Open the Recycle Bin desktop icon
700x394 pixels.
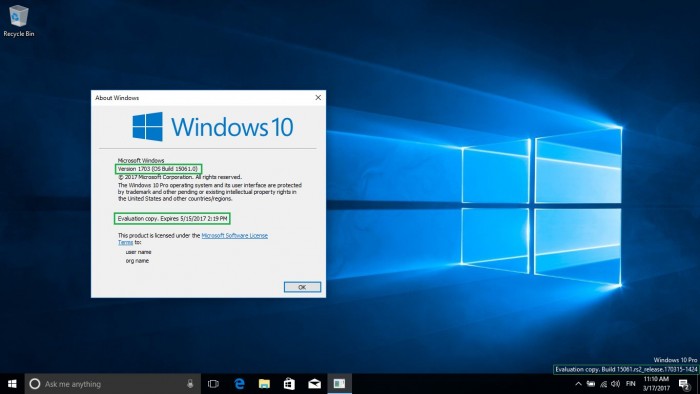[x=18, y=21]
